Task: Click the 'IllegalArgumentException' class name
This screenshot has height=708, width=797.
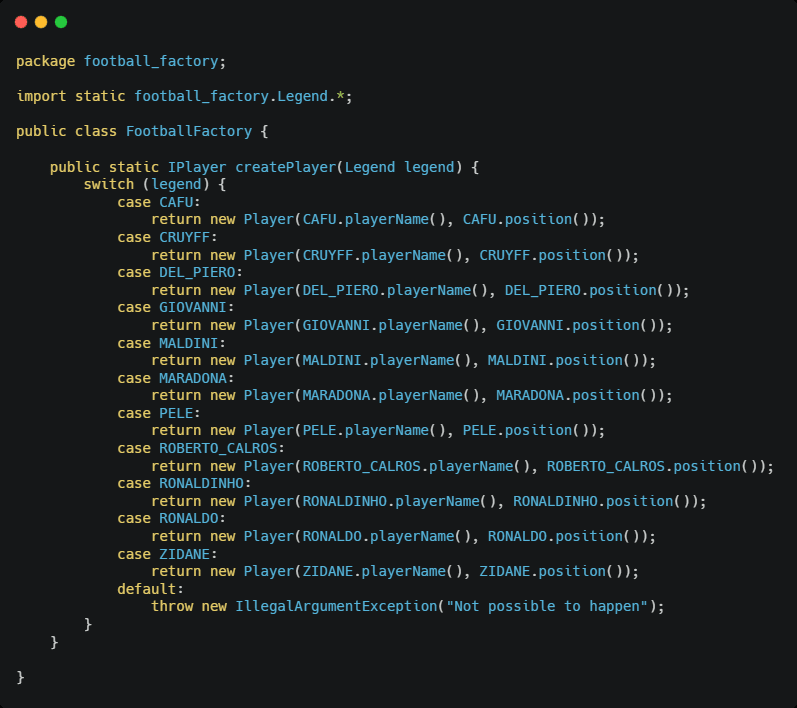Action: coord(336,607)
